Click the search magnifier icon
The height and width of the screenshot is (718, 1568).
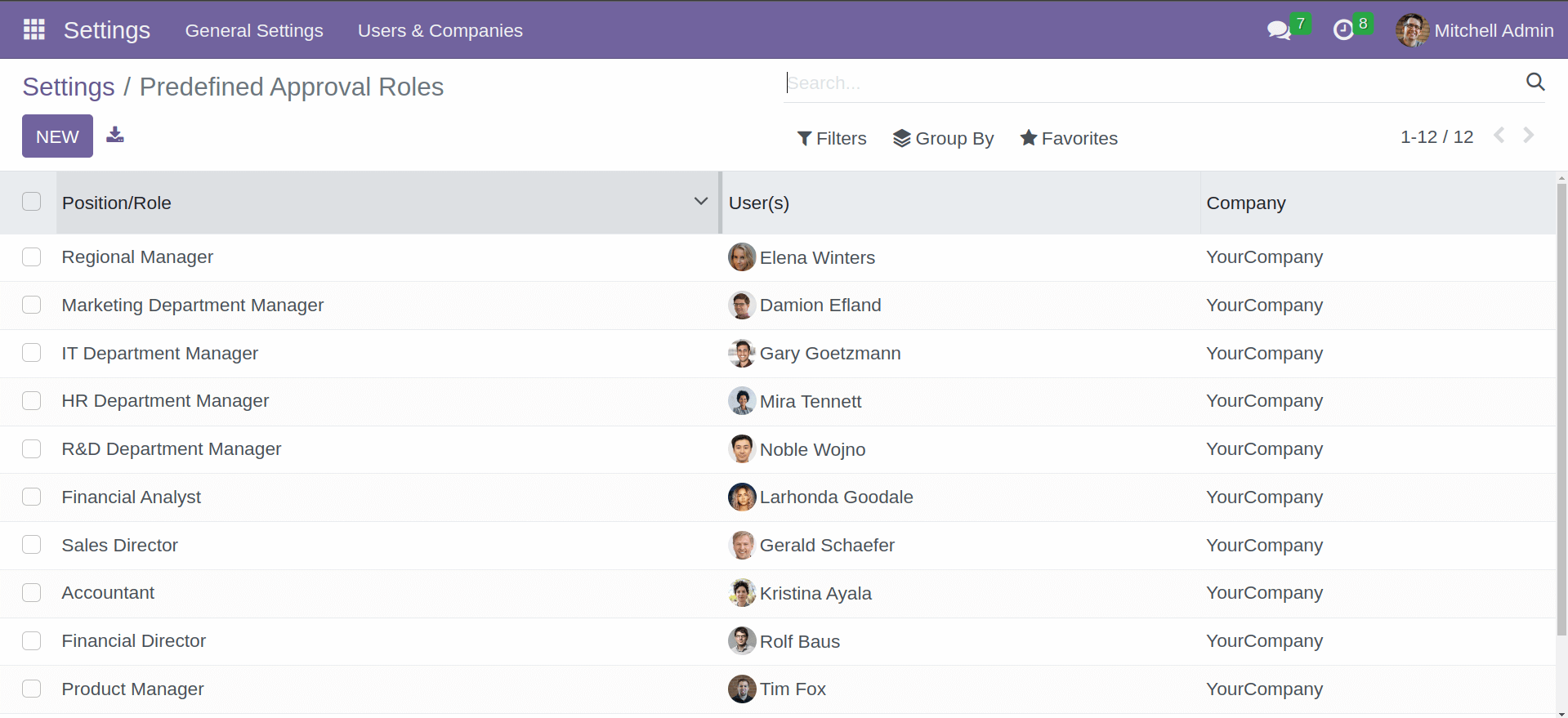(1534, 82)
